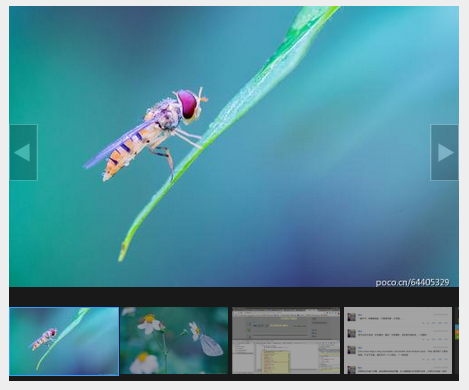469x390 pixels.
Task: Go to the previous slide with the left arrow
Action: click(x=23, y=152)
